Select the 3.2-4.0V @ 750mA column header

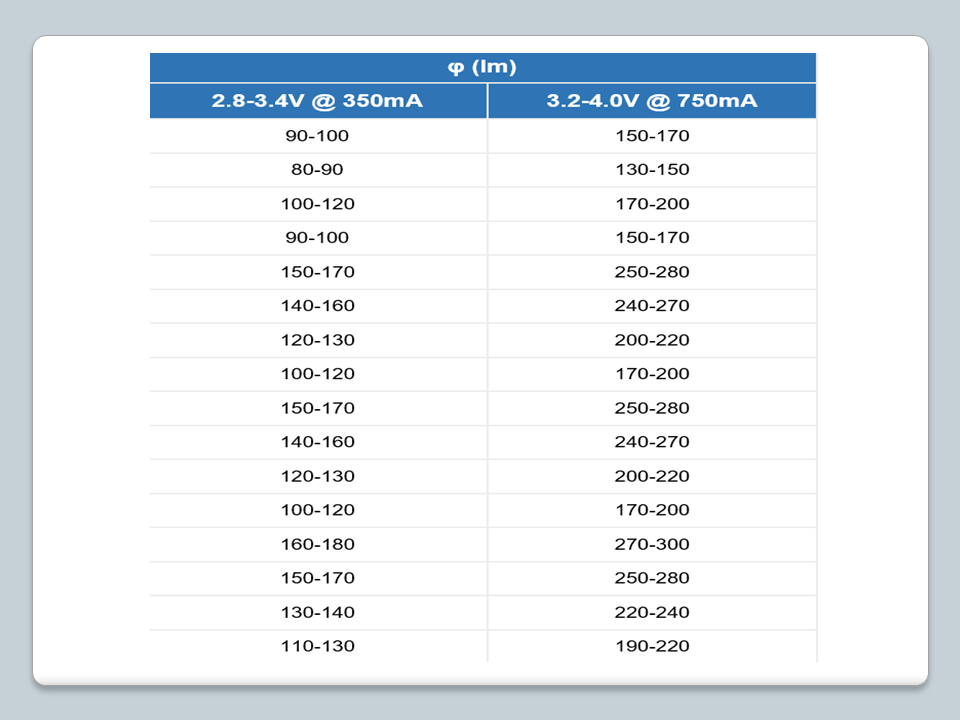point(652,101)
